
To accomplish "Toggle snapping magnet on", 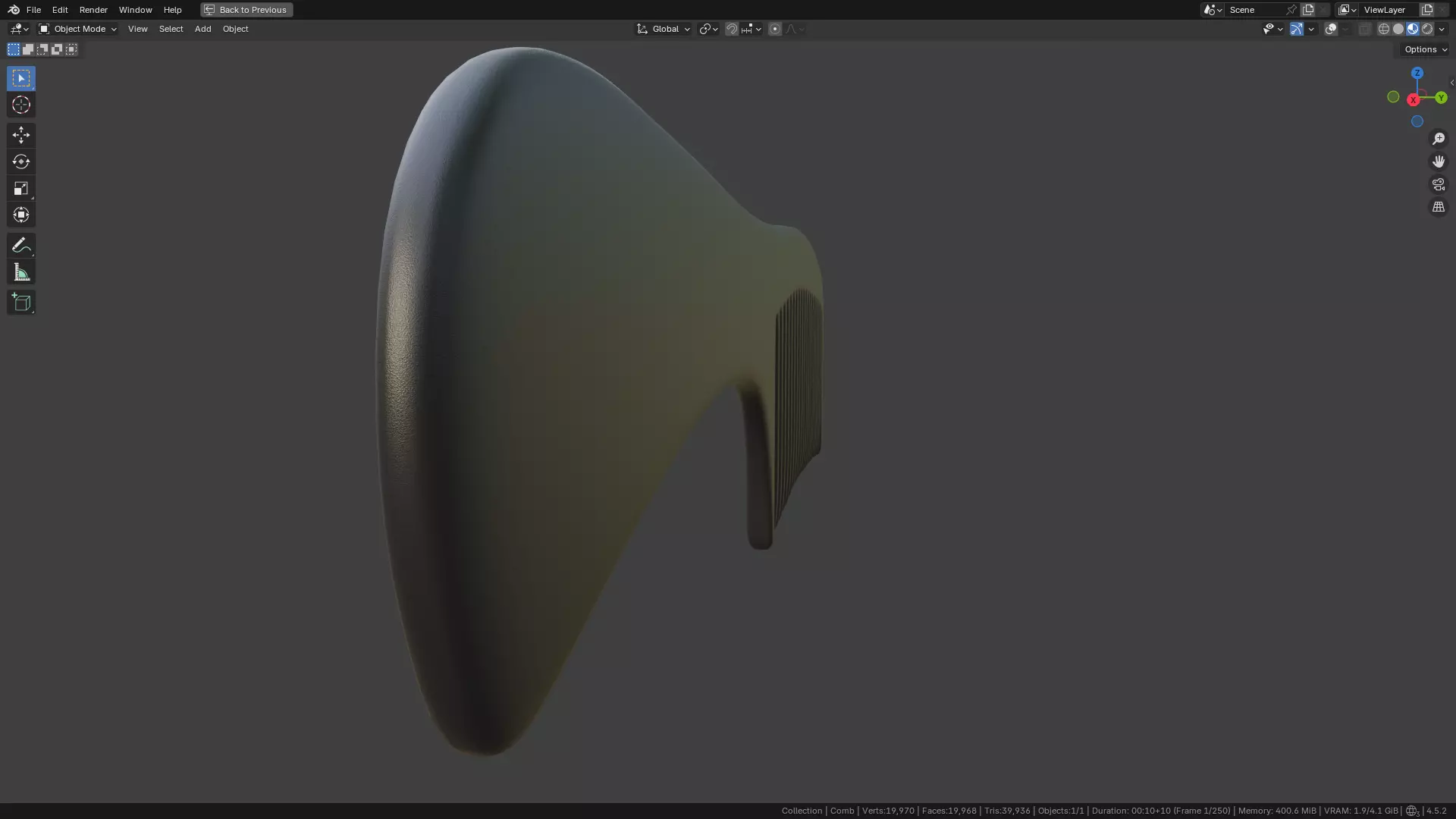I will tap(731, 29).
